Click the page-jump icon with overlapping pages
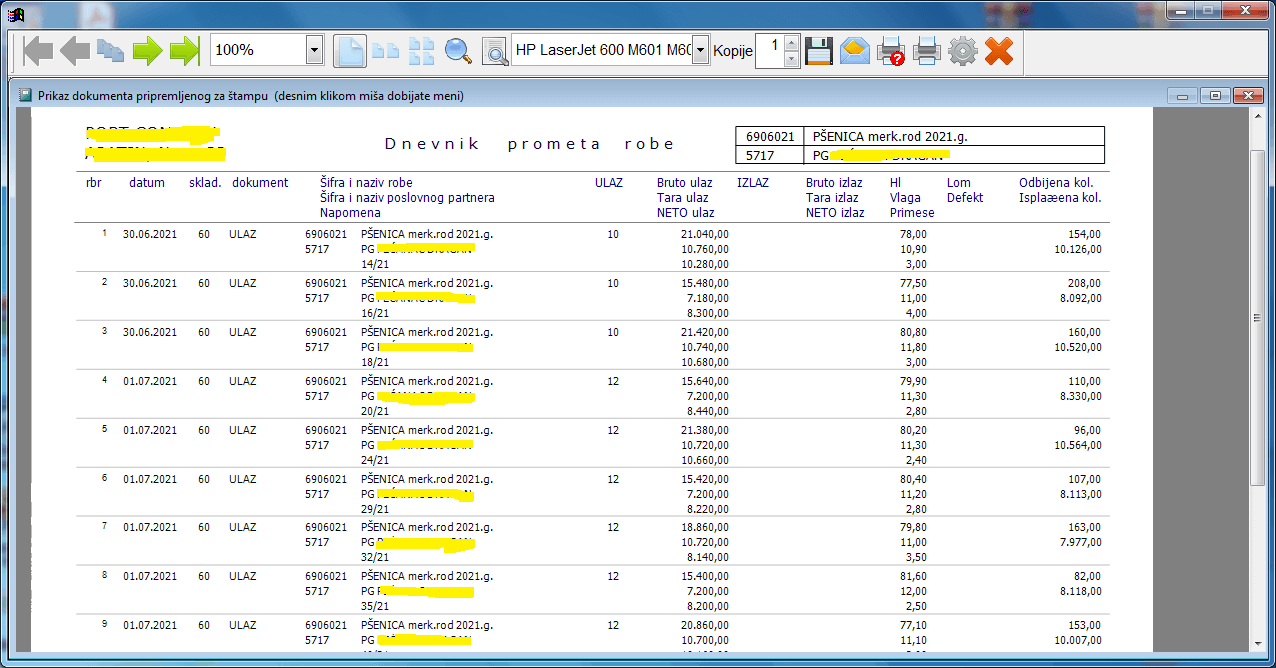Viewport: 1276px width, 668px height. click(x=110, y=51)
